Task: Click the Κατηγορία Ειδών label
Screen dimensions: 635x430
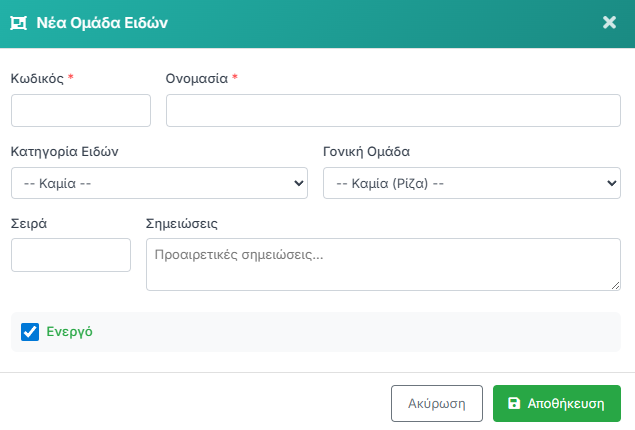Action: 65,152
